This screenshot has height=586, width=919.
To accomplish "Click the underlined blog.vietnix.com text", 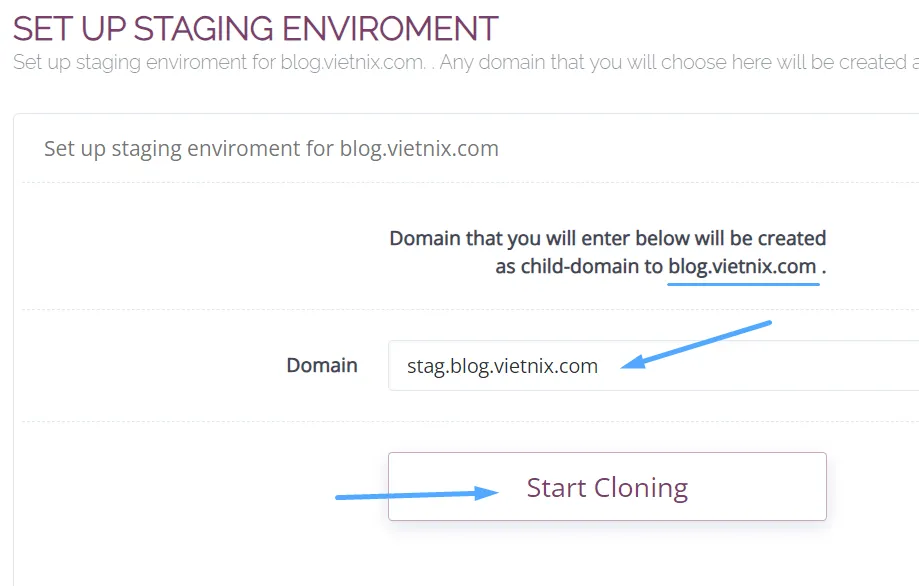I will point(743,267).
